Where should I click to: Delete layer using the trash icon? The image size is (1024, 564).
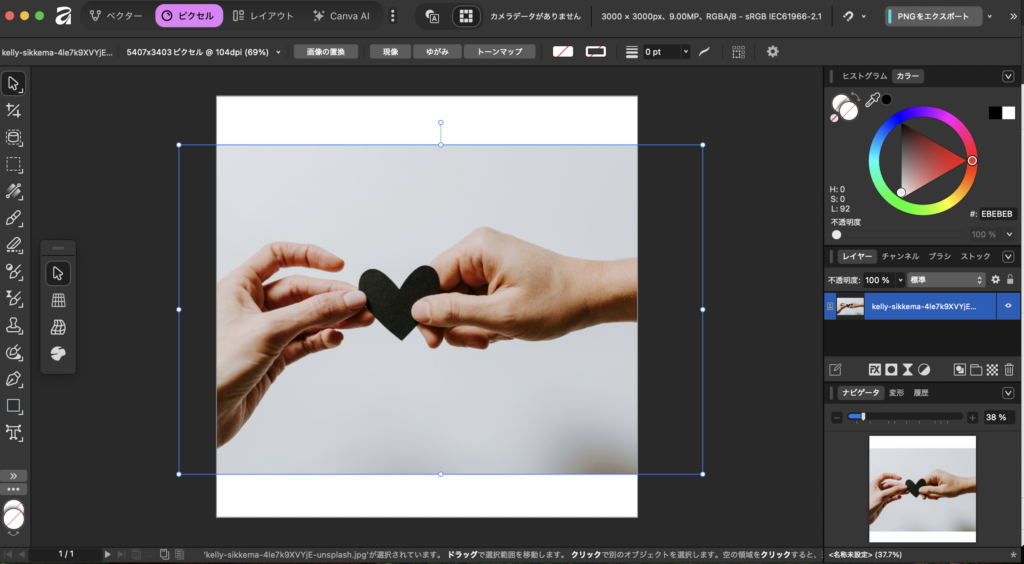(1009, 369)
